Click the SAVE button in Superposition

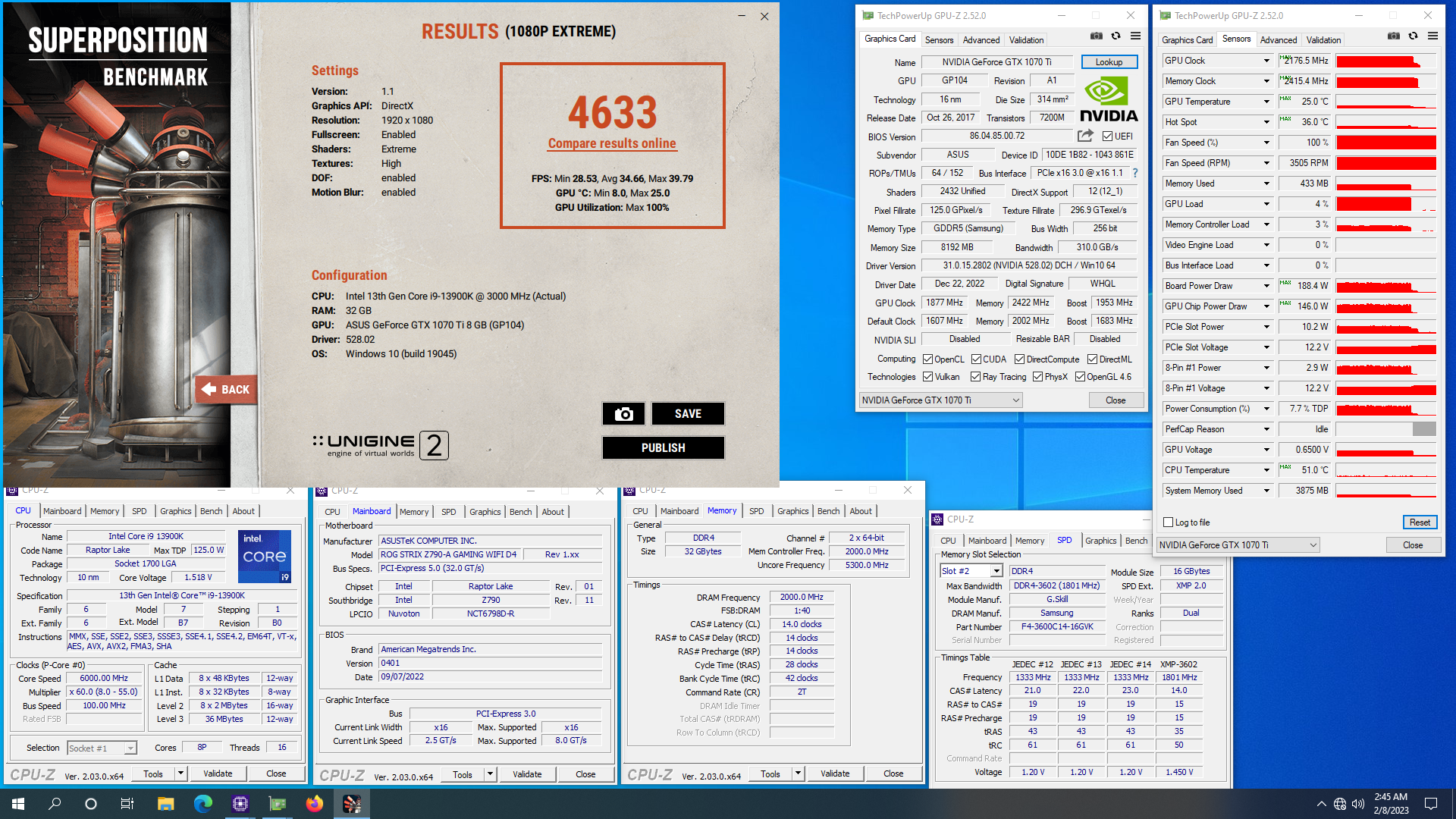point(688,414)
